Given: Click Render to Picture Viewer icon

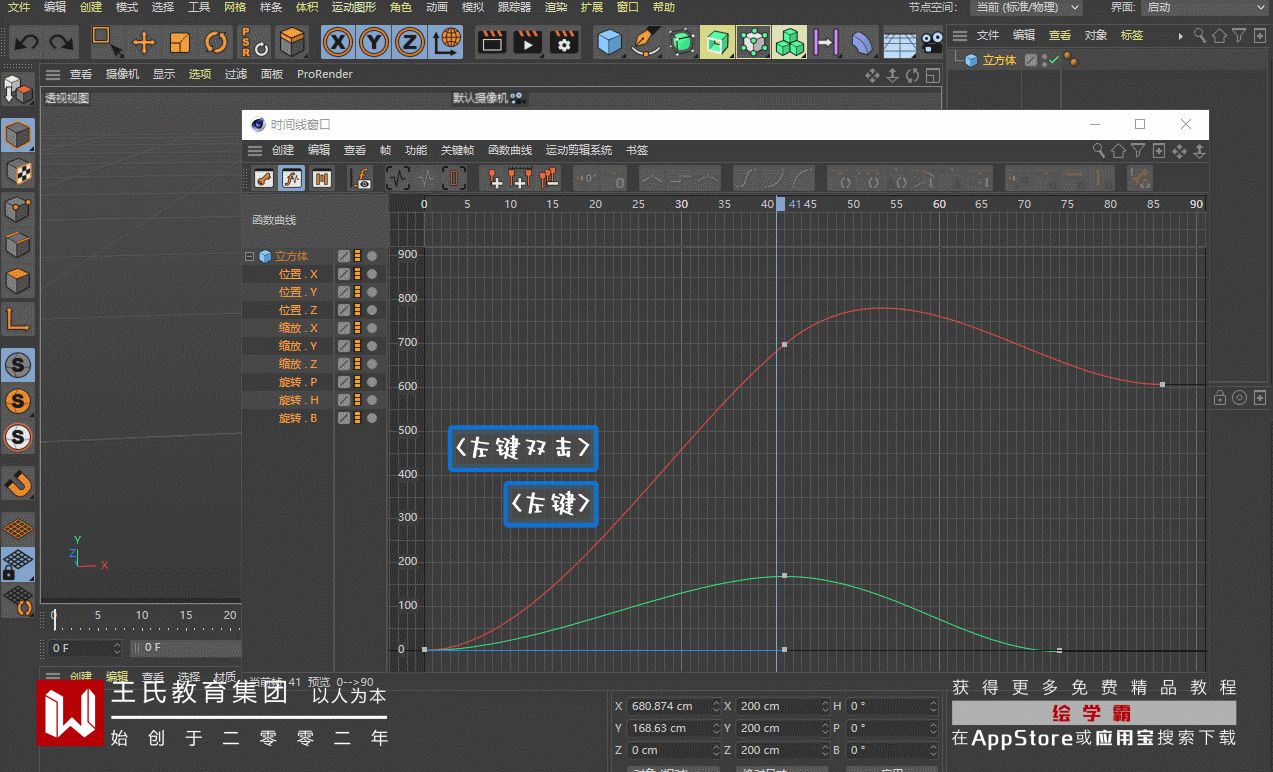Looking at the screenshot, I should tap(528, 42).
